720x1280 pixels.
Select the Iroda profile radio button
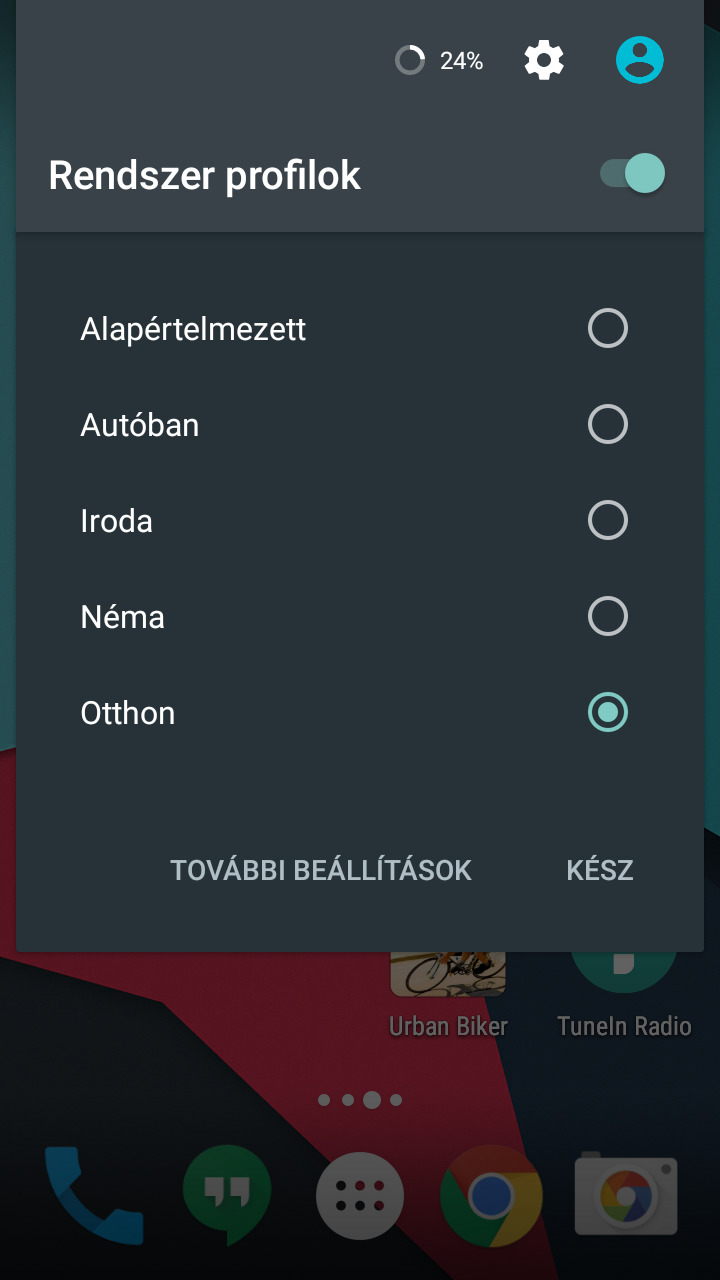[608, 521]
